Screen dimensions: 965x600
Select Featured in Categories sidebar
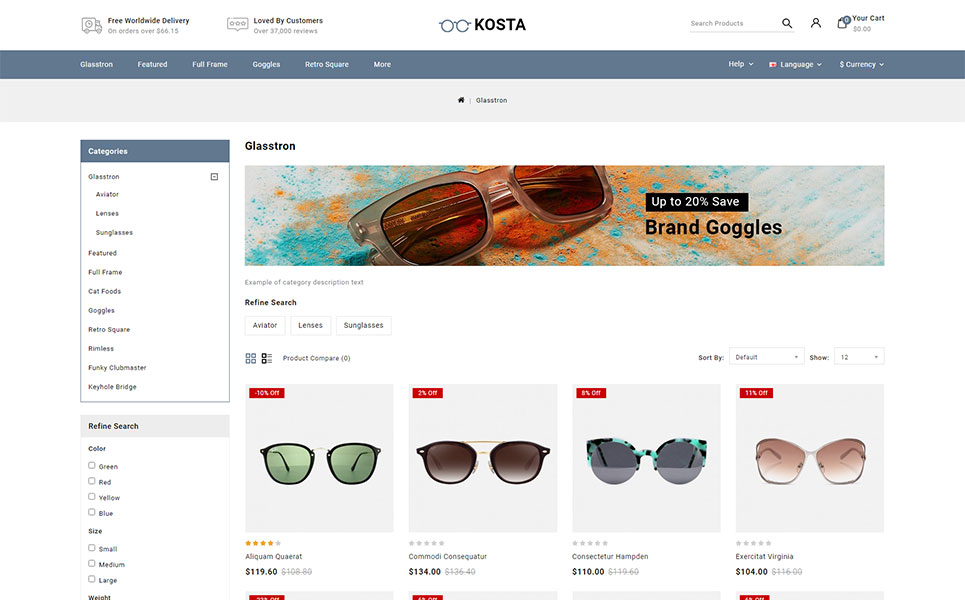click(102, 253)
